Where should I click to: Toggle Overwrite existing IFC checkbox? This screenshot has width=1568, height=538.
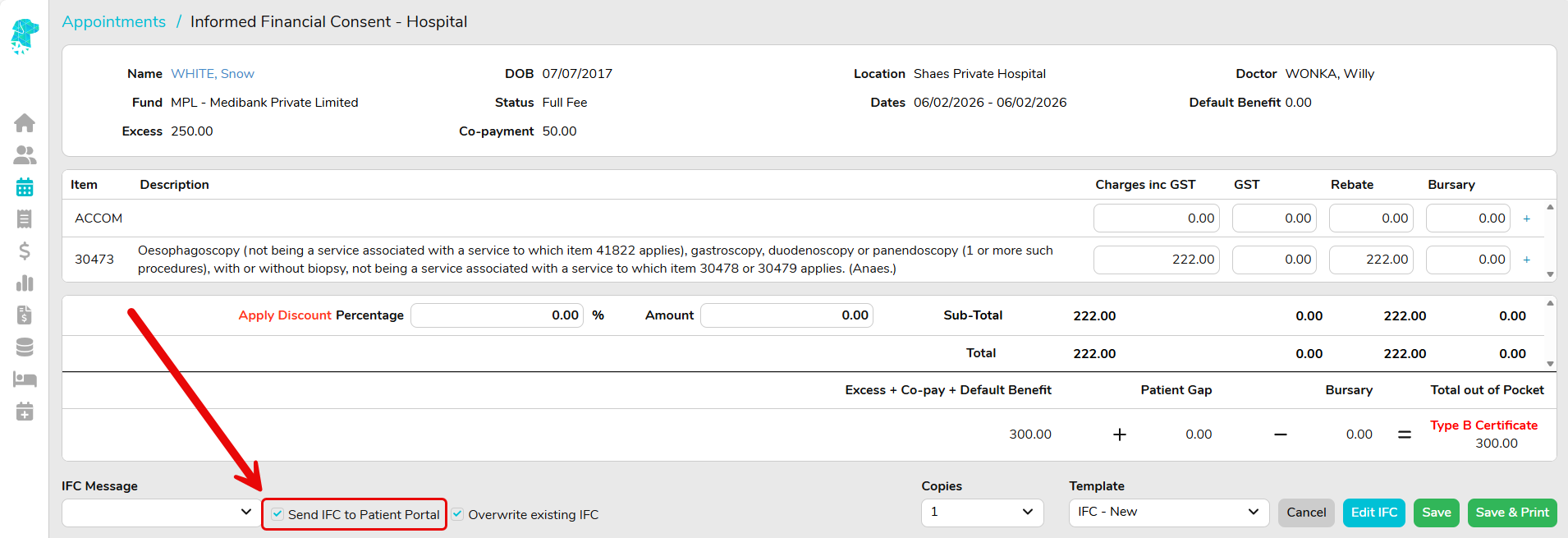pos(458,514)
